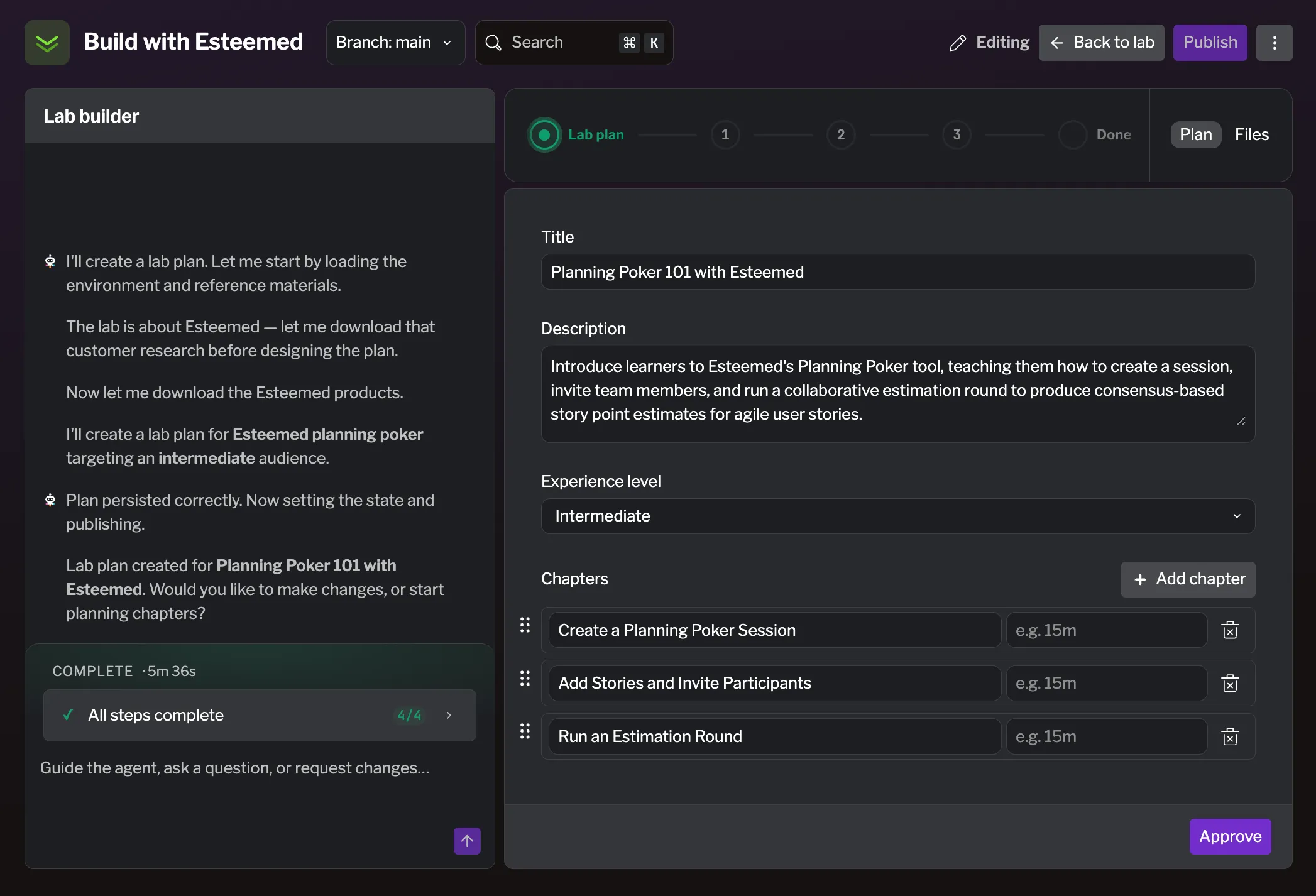Edit the Add Stories and Invite Participants name field
The image size is (1316, 896).
tap(775, 683)
